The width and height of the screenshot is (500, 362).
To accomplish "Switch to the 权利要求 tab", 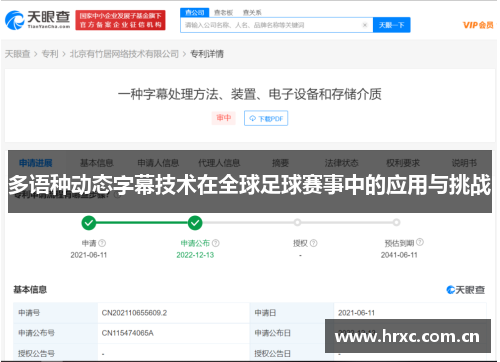I will pyautogui.click(x=403, y=163).
